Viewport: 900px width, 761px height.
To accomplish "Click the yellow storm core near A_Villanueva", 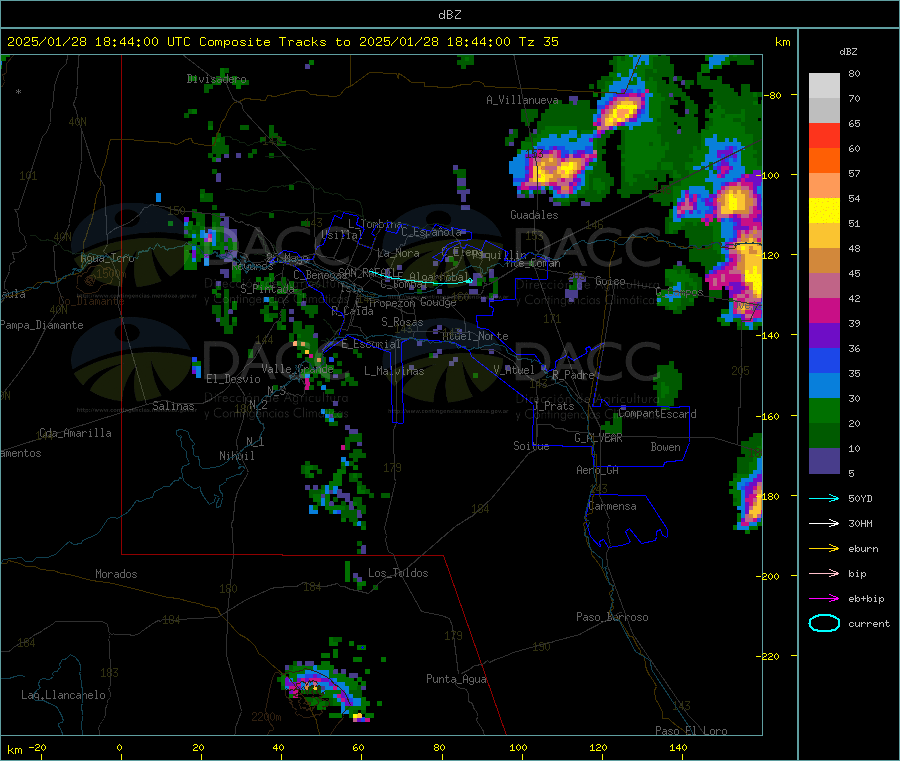I will click(620, 110).
